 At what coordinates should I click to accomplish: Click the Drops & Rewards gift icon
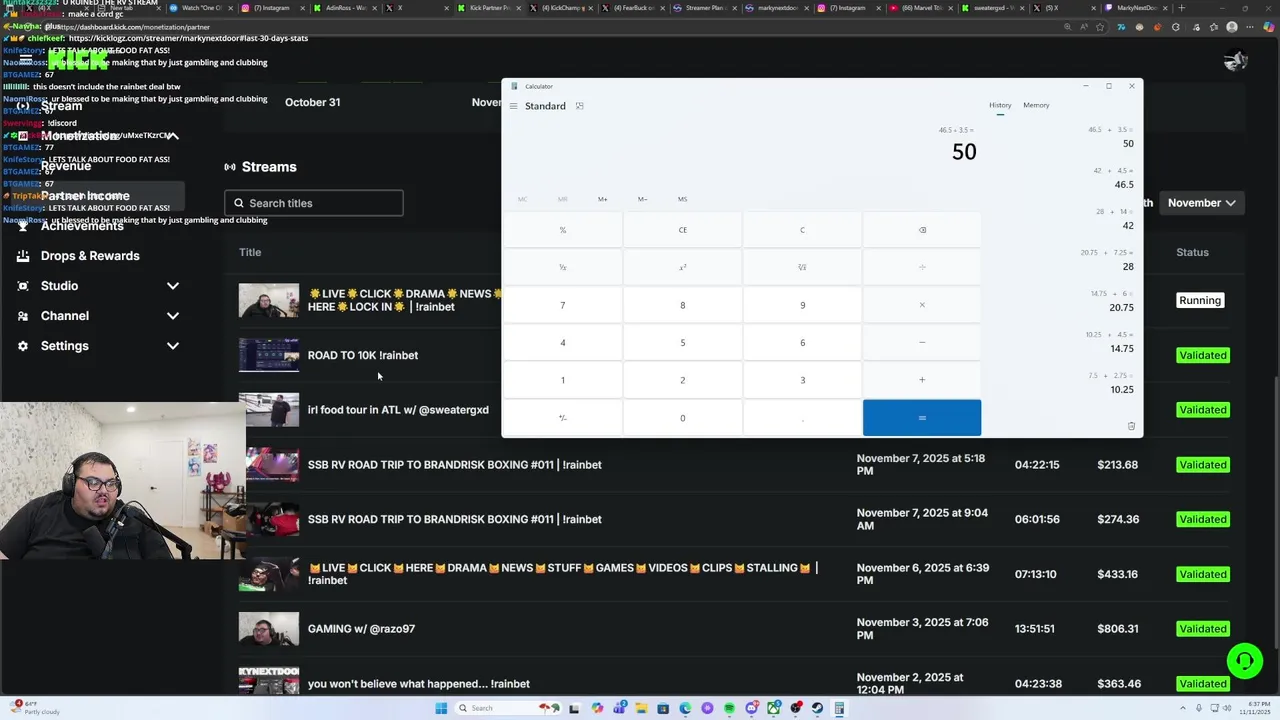[x=23, y=256]
